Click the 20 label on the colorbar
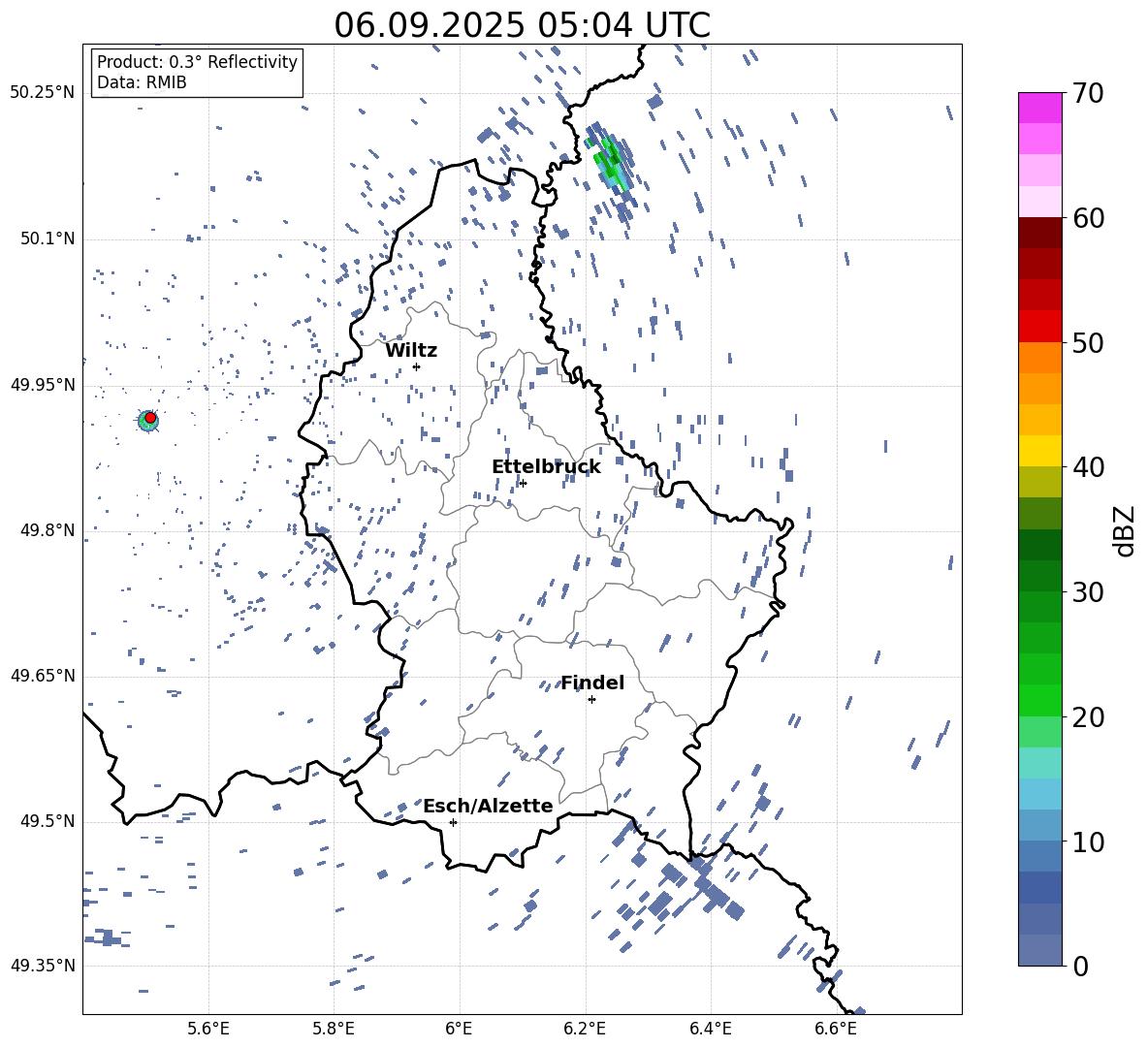 (x=1087, y=717)
